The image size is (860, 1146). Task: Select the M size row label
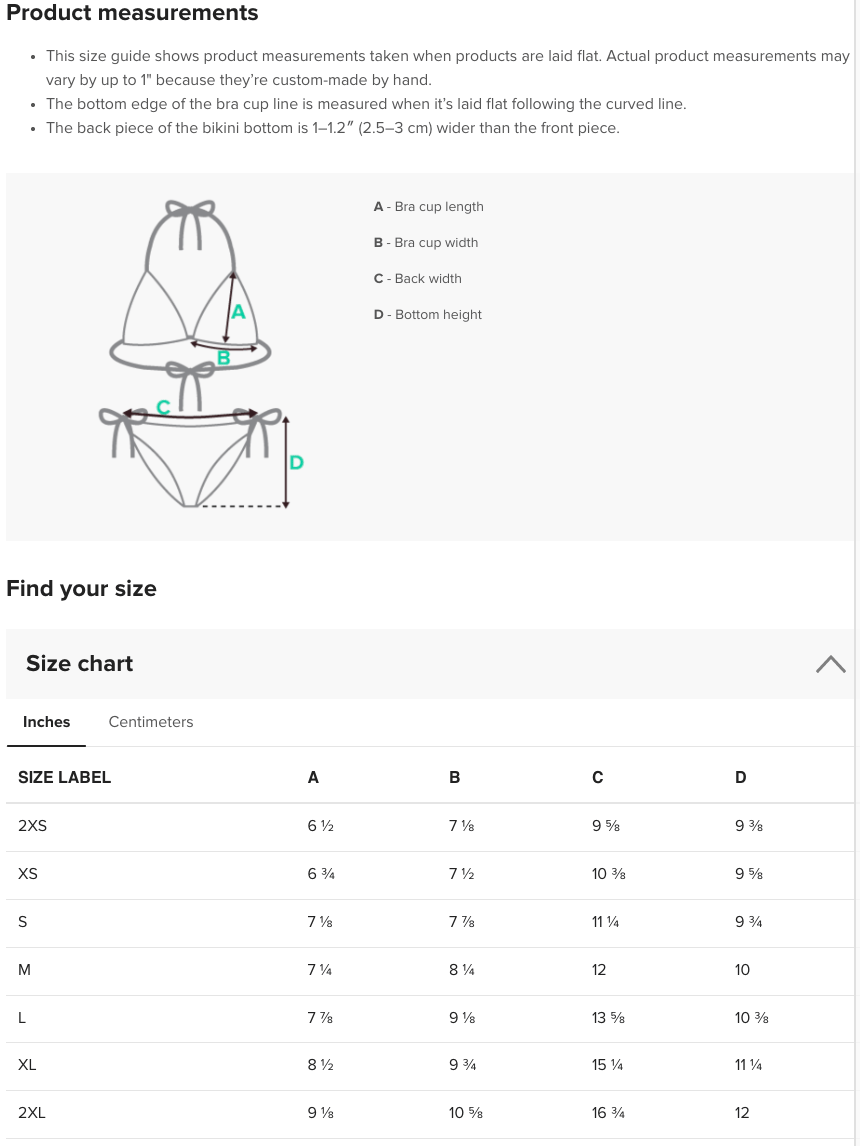[x=24, y=970]
